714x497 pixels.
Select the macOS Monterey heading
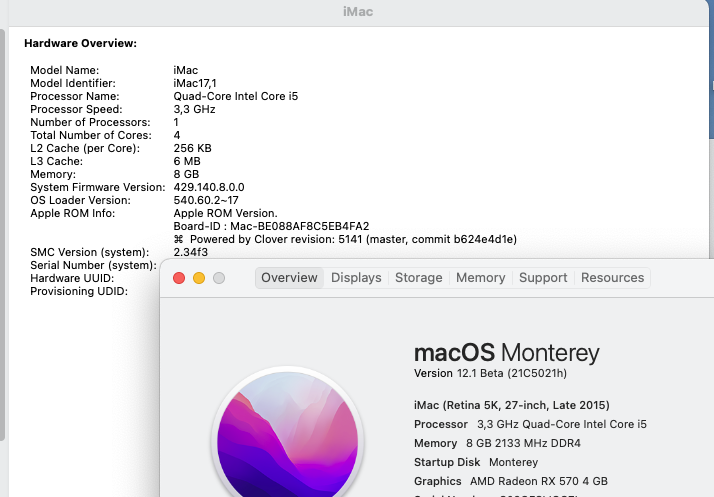click(x=506, y=353)
